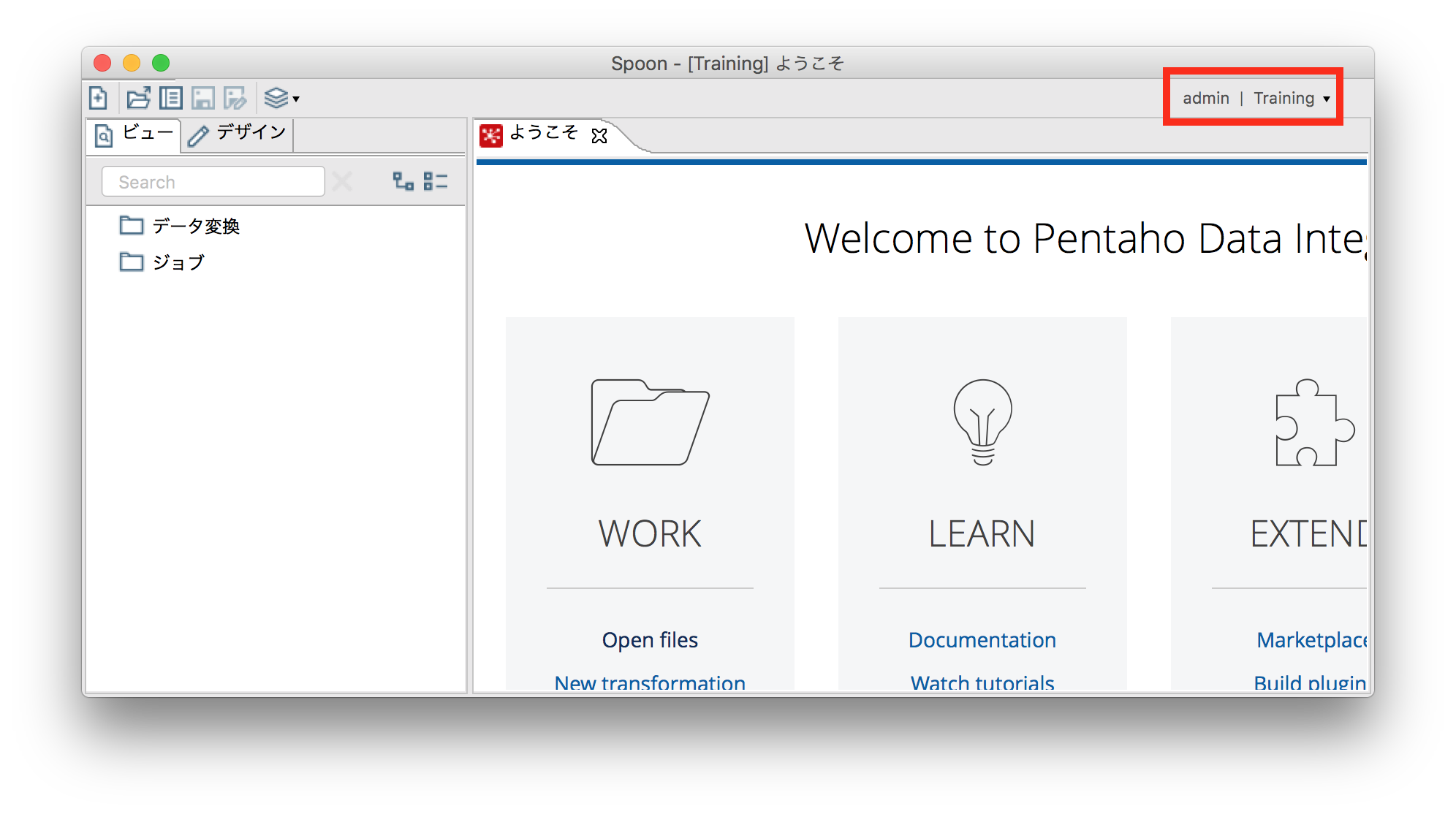This screenshot has height=814, width=1456.
Task: Click the New transformation link
Action: coord(650,682)
